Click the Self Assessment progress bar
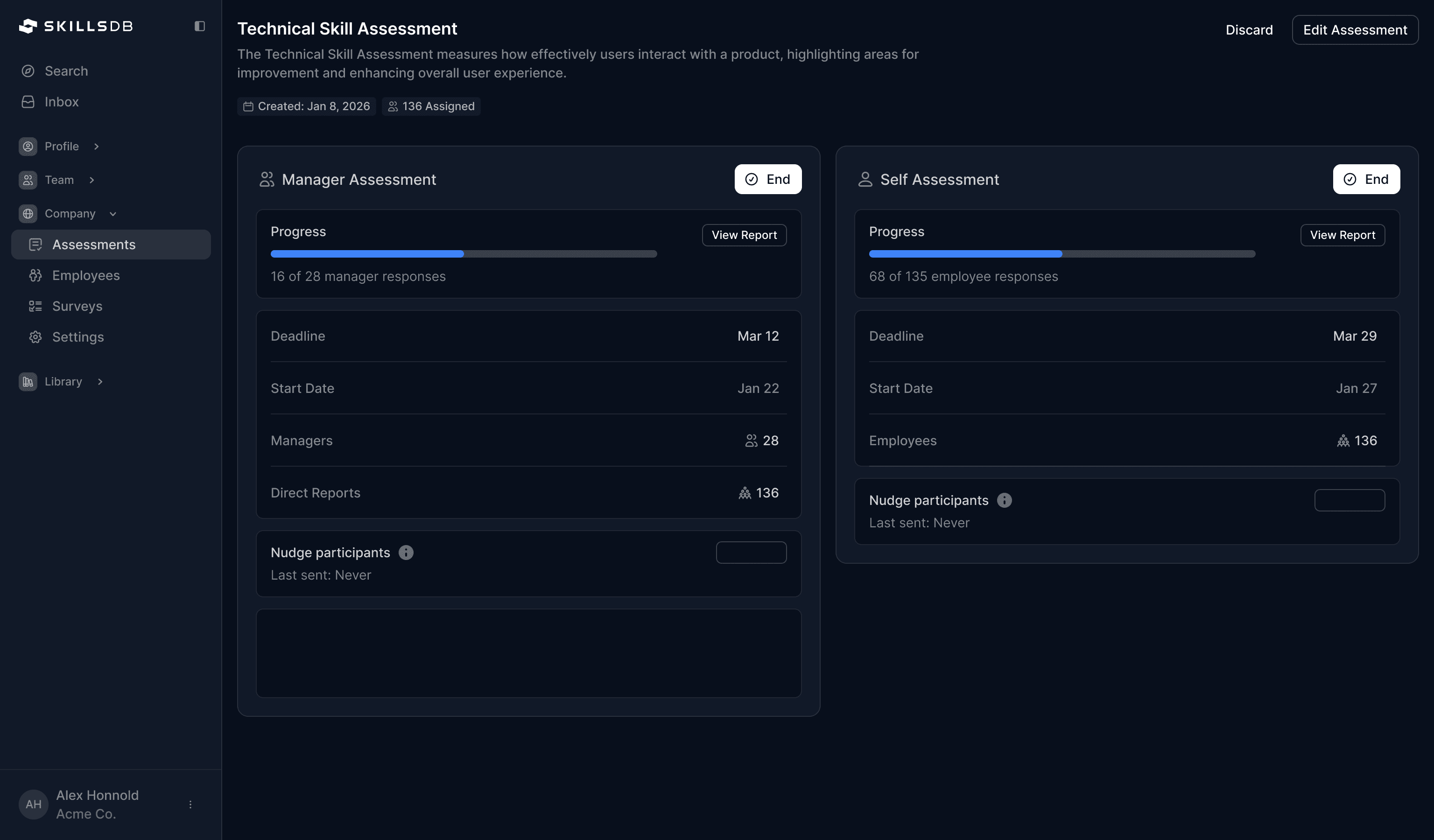Viewport: 1434px width, 840px height. (1061, 254)
